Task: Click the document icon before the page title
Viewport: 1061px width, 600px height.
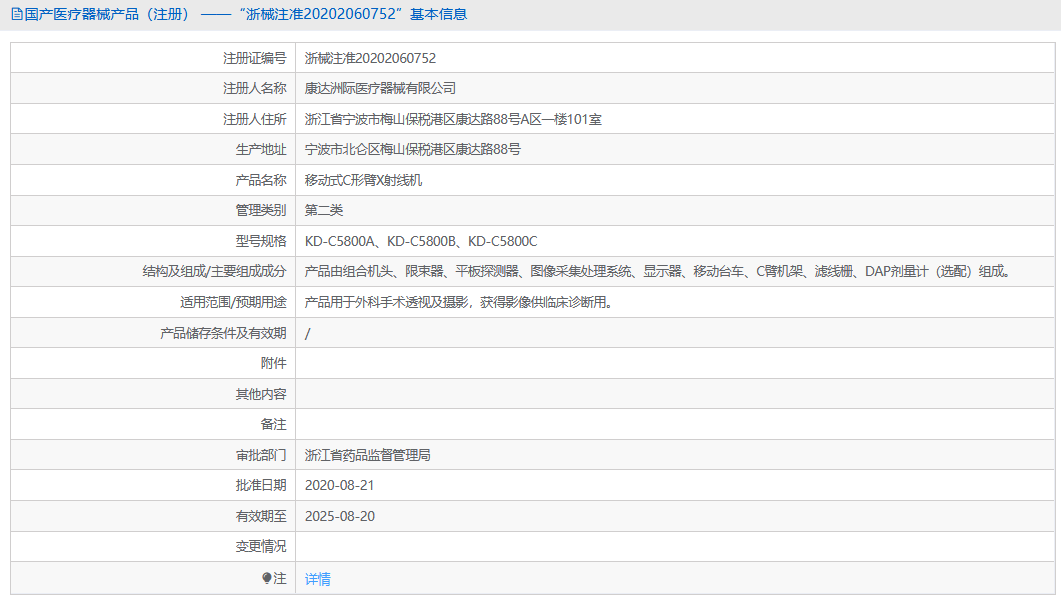Action: 16,14
